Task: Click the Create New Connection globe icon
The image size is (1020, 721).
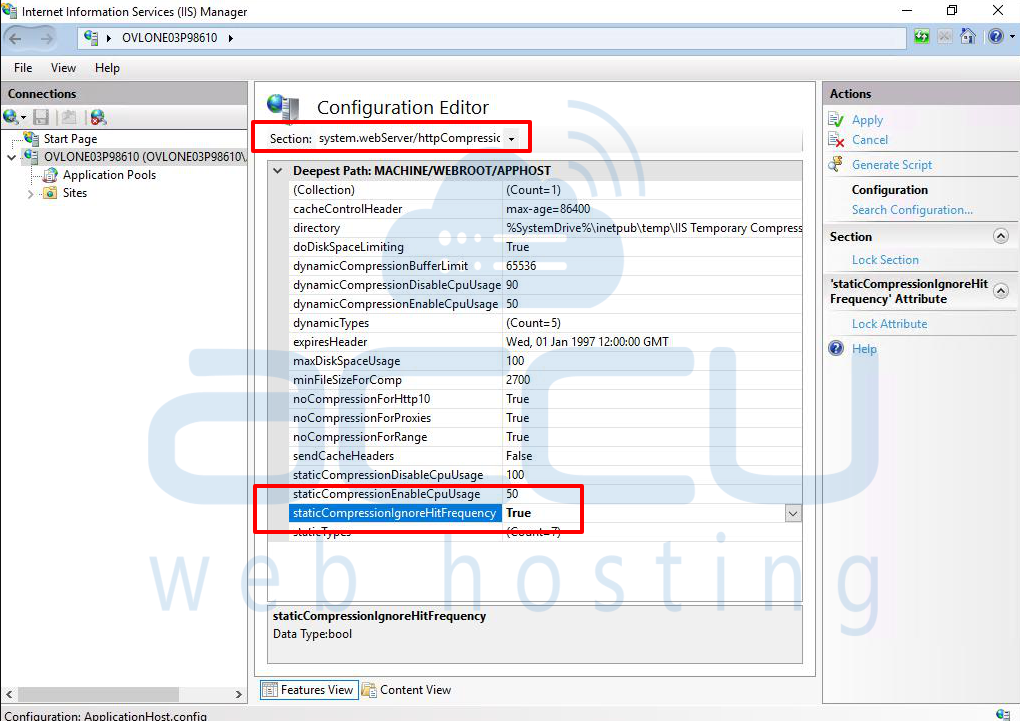Action: point(11,117)
